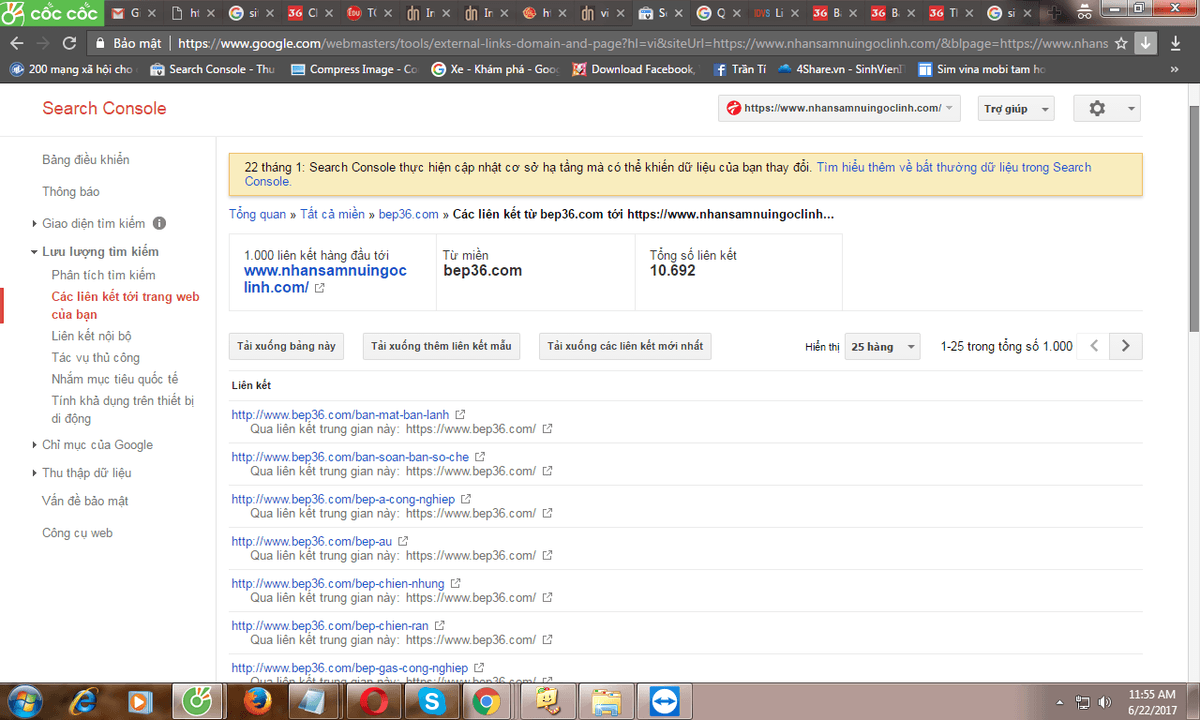Follow the bep36.com breadcrumb link

[x=409, y=214]
